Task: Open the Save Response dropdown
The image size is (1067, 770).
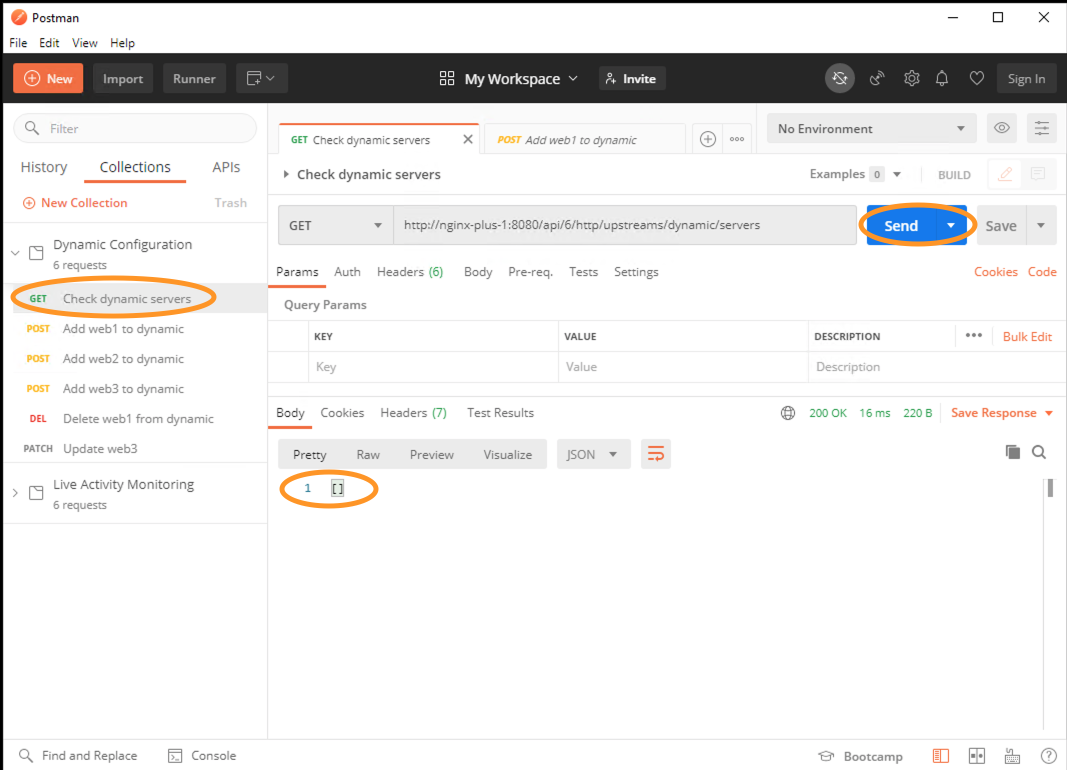Action: [x=1002, y=413]
